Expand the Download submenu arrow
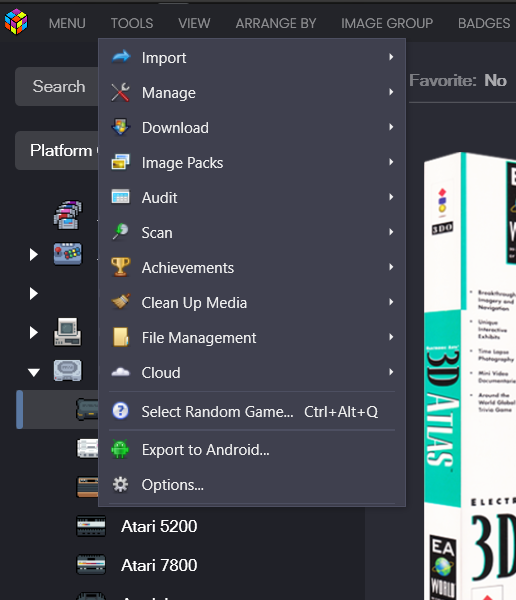The width and height of the screenshot is (516, 600). coord(391,127)
